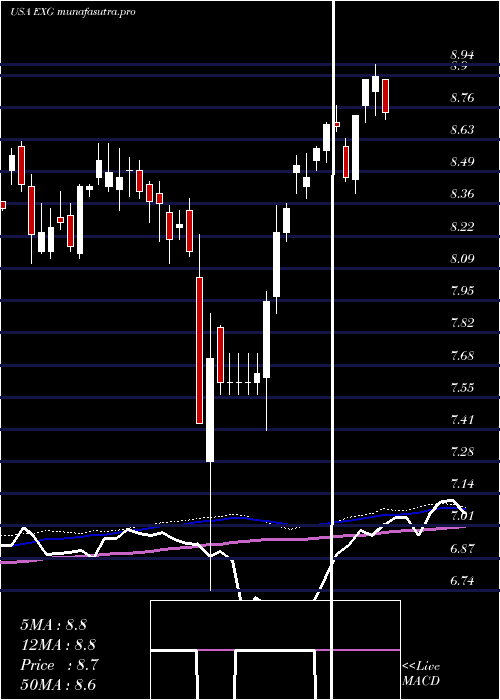Click the 'USA EXG munafasutra.pro' chart title
This screenshot has width=500, height=700.
point(73,12)
